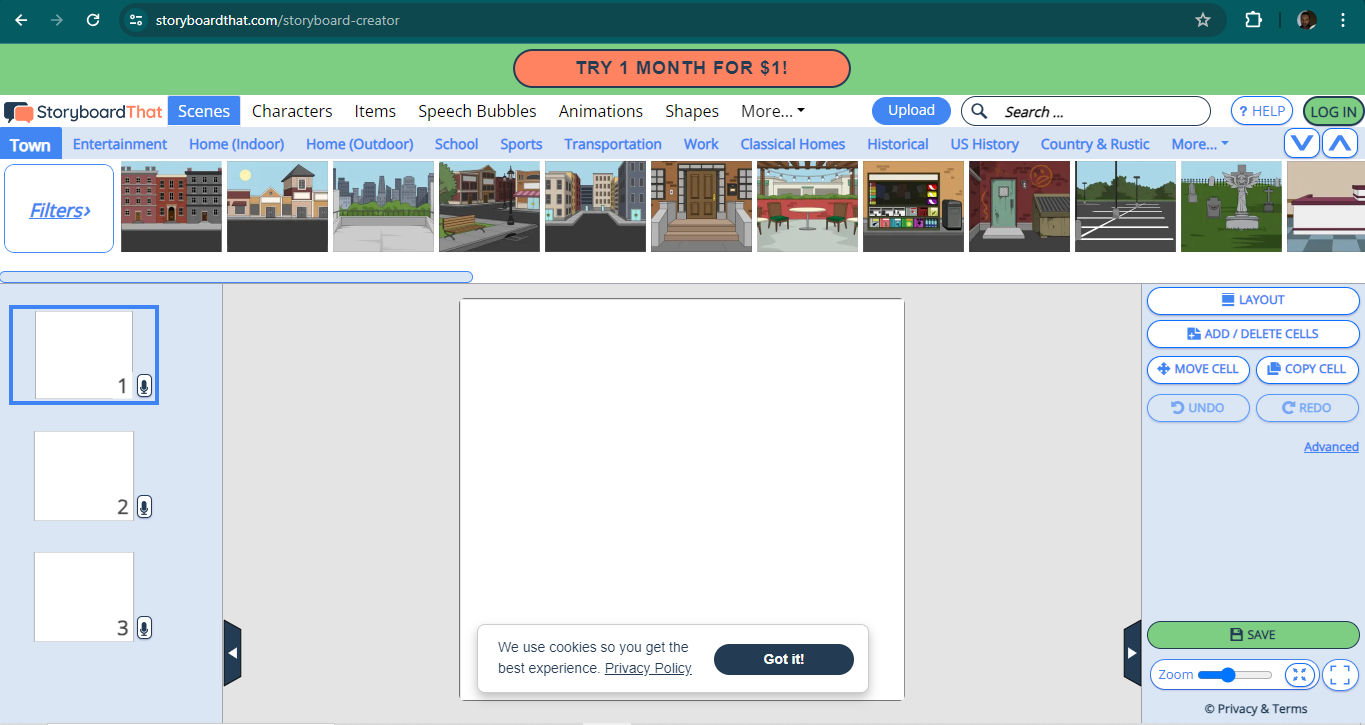Select the Transportation scene category
1365x725 pixels.
tap(612, 144)
